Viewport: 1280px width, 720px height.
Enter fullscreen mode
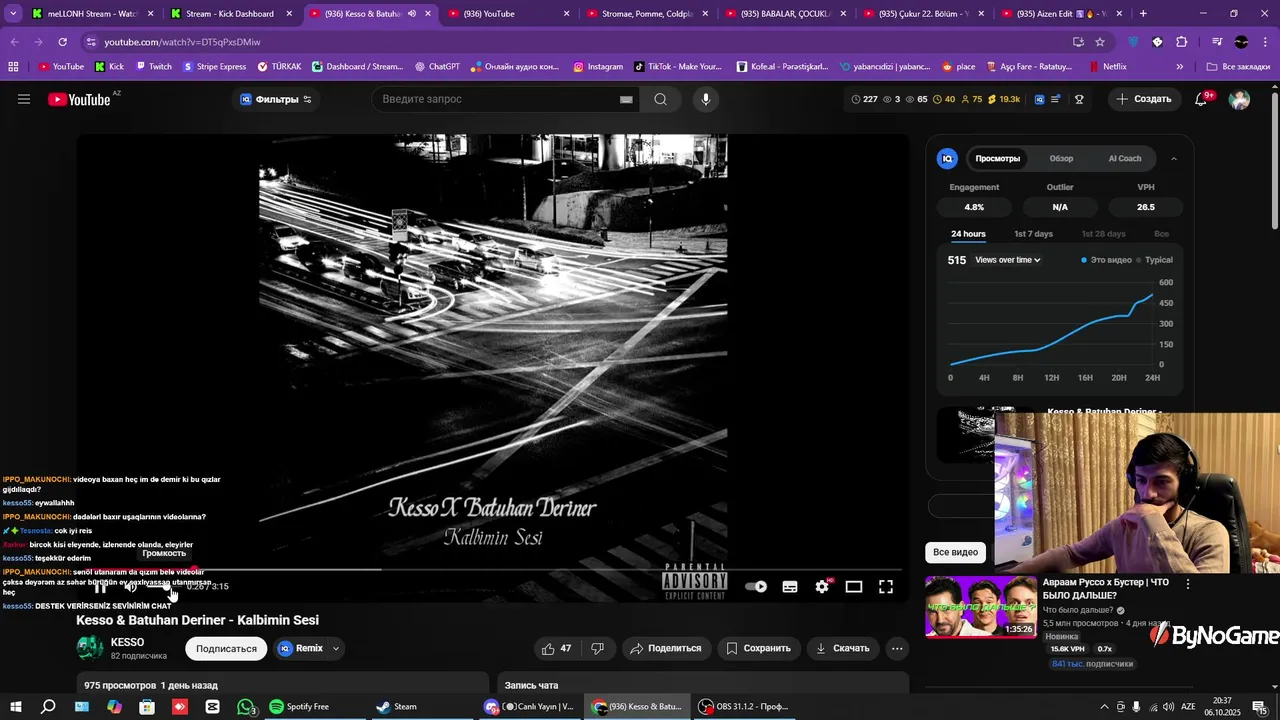tap(886, 587)
